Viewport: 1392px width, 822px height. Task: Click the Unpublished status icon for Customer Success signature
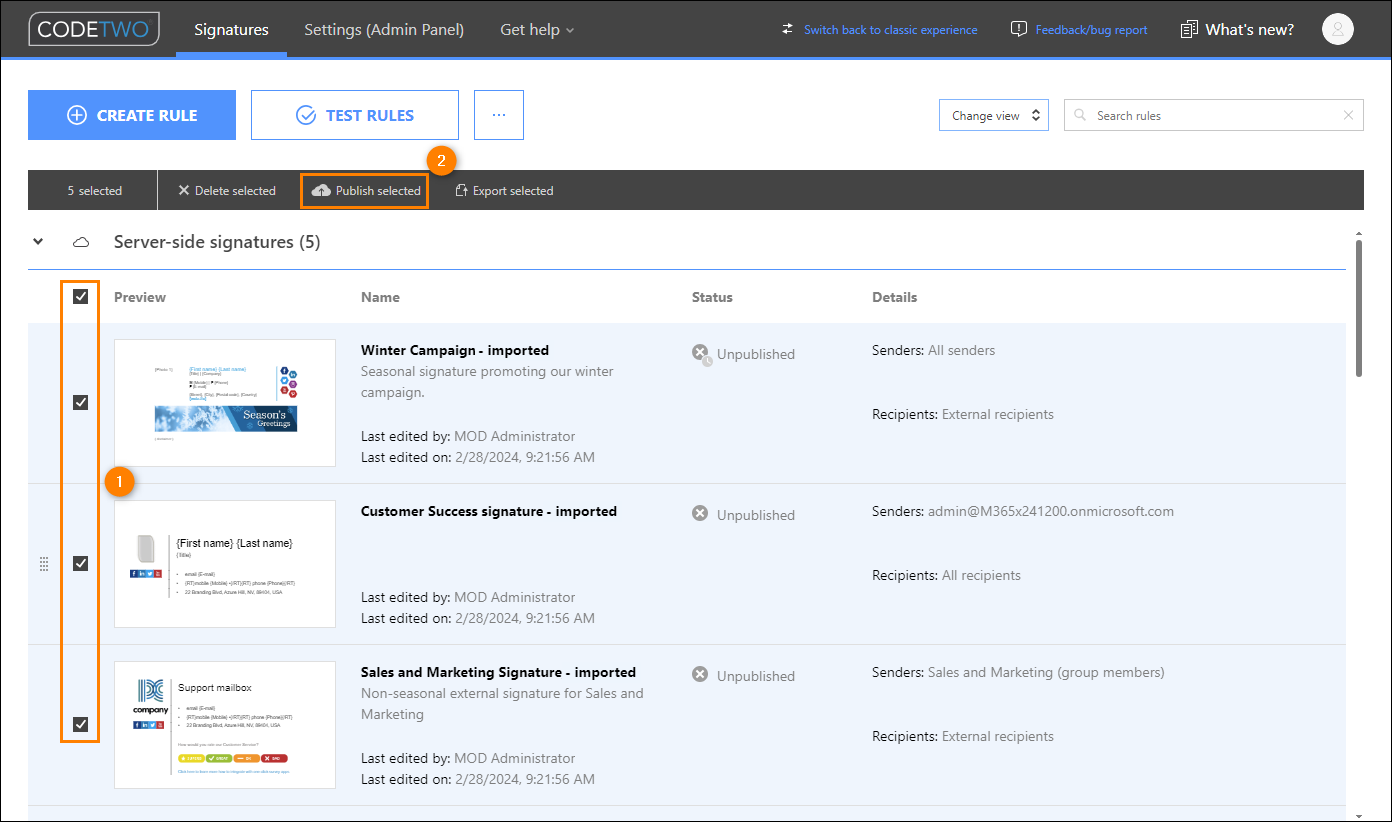coord(700,514)
